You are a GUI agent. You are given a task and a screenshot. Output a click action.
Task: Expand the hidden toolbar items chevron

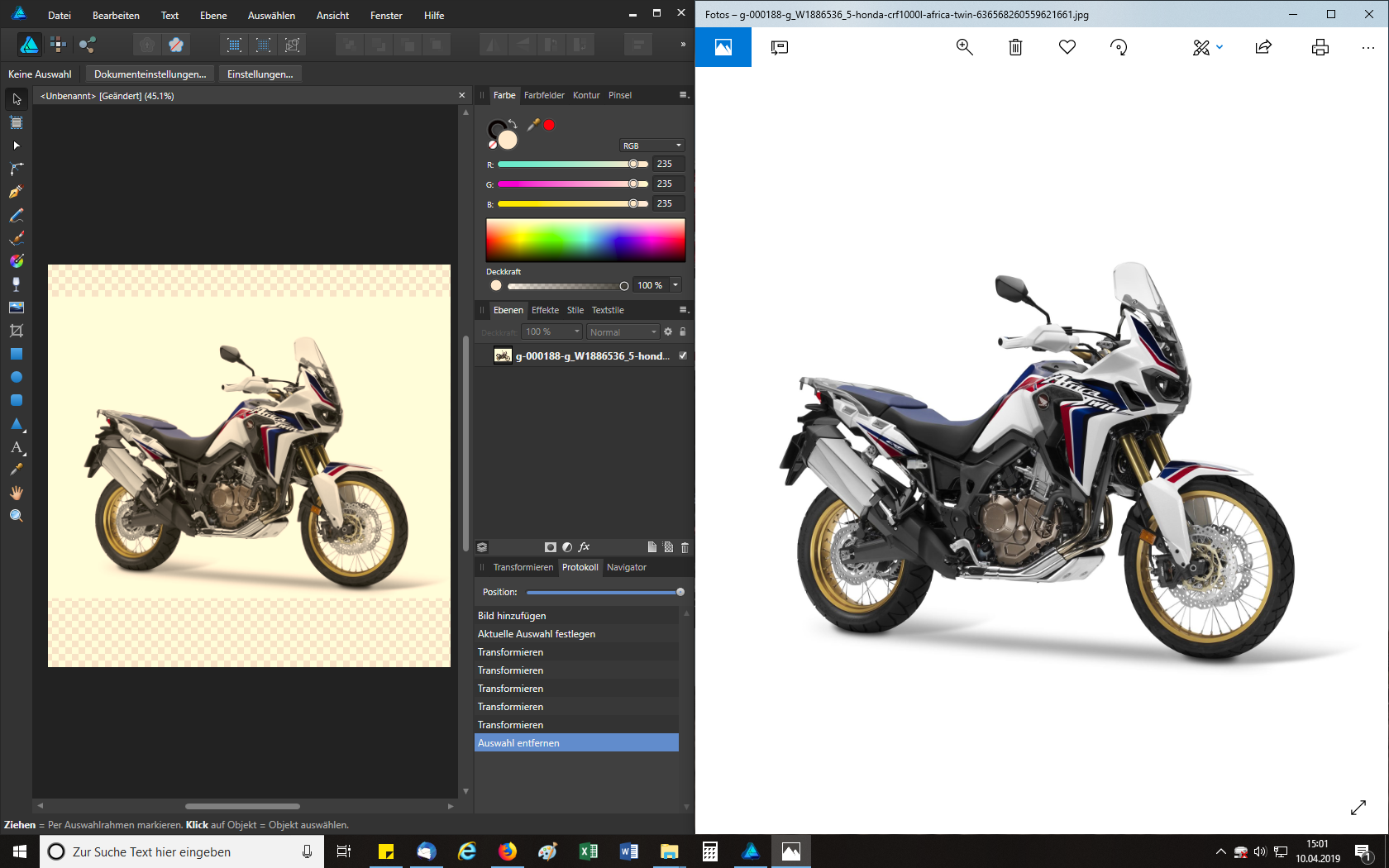click(x=683, y=45)
